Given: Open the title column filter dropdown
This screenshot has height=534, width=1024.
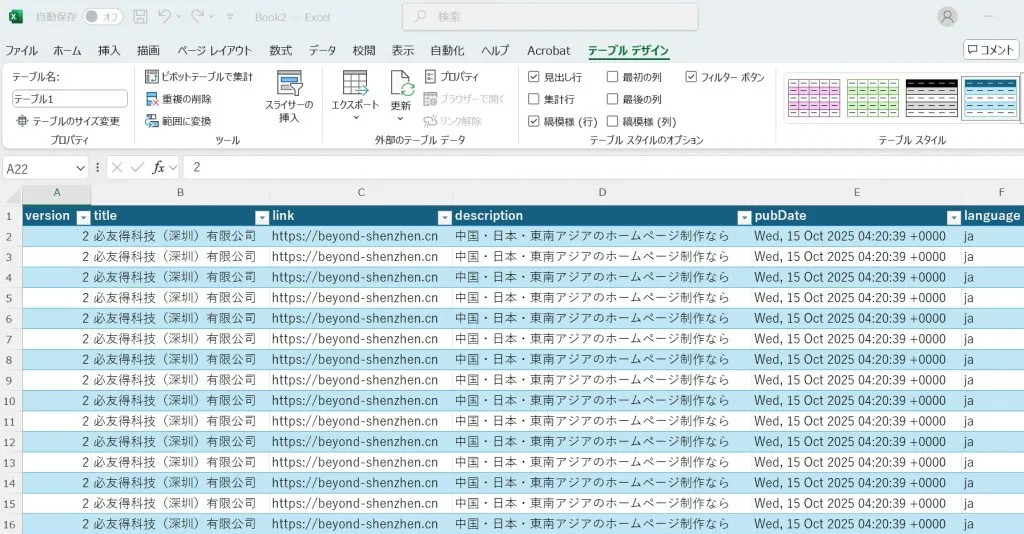Looking at the screenshot, I should pyautogui.click(x=261, y=217).
